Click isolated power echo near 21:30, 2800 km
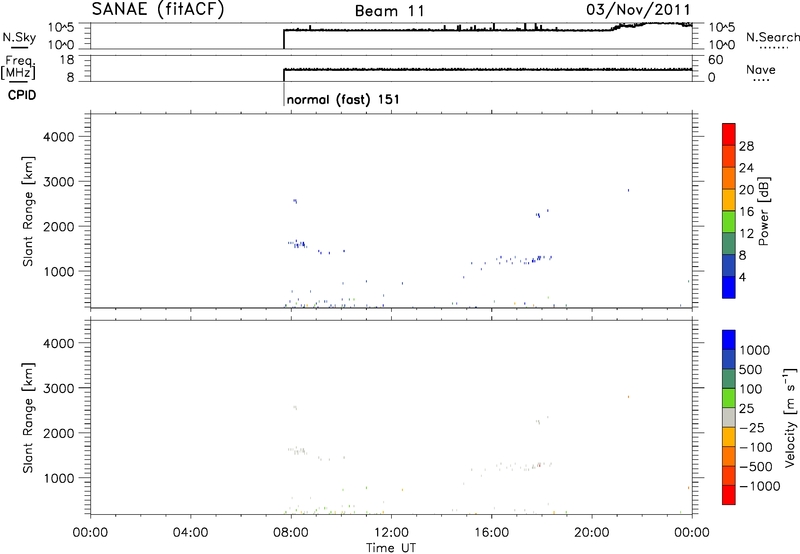The image size is (800, 554). (629, 190)
